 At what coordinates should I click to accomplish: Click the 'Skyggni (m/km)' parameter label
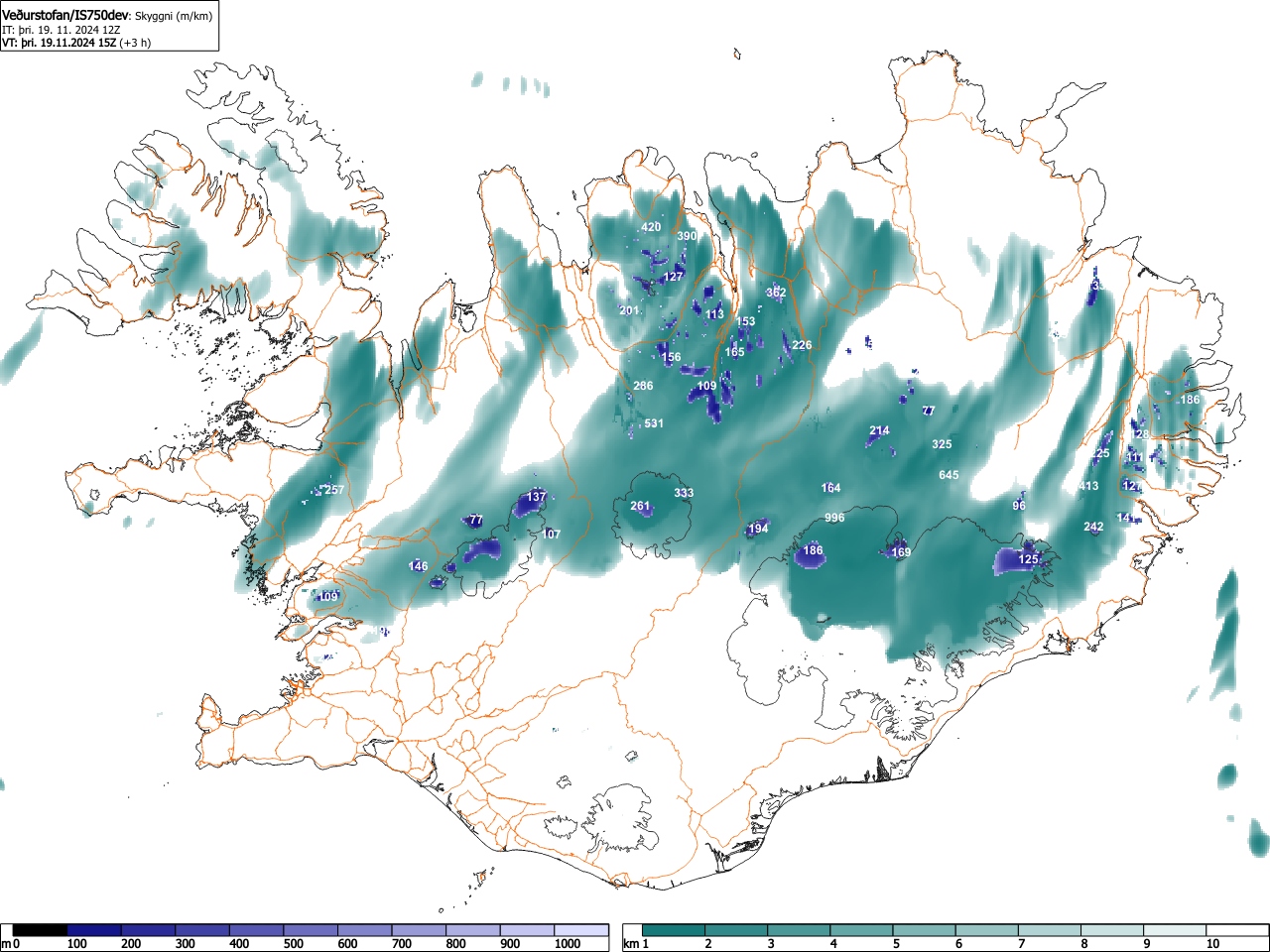(x=174, y=16)
